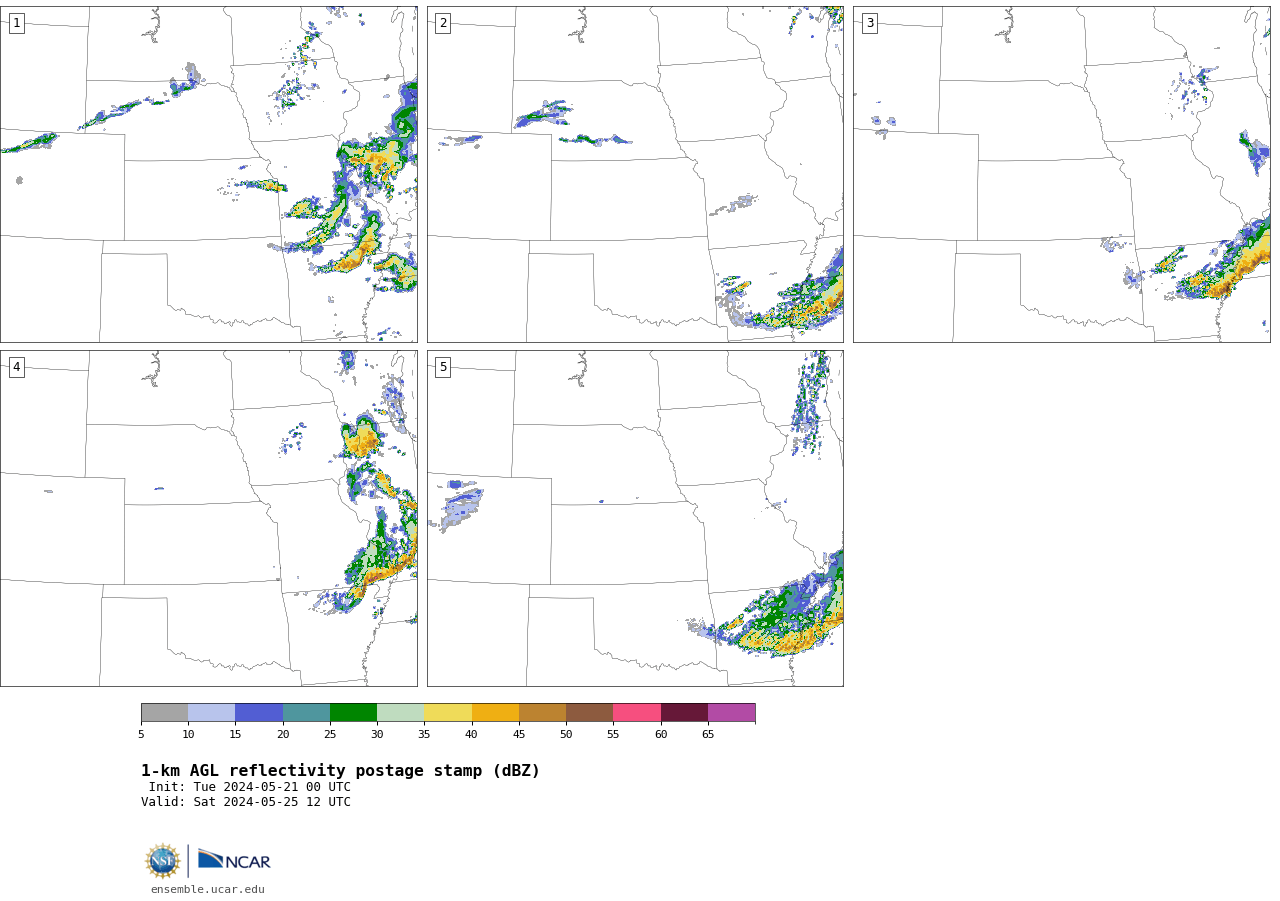Image resolution: width=1280 pixels, height=901 pixels.
Task: Click the yellow 35-40 dBZ swatch
Action: pyautogui.click(x=448, y=713)
